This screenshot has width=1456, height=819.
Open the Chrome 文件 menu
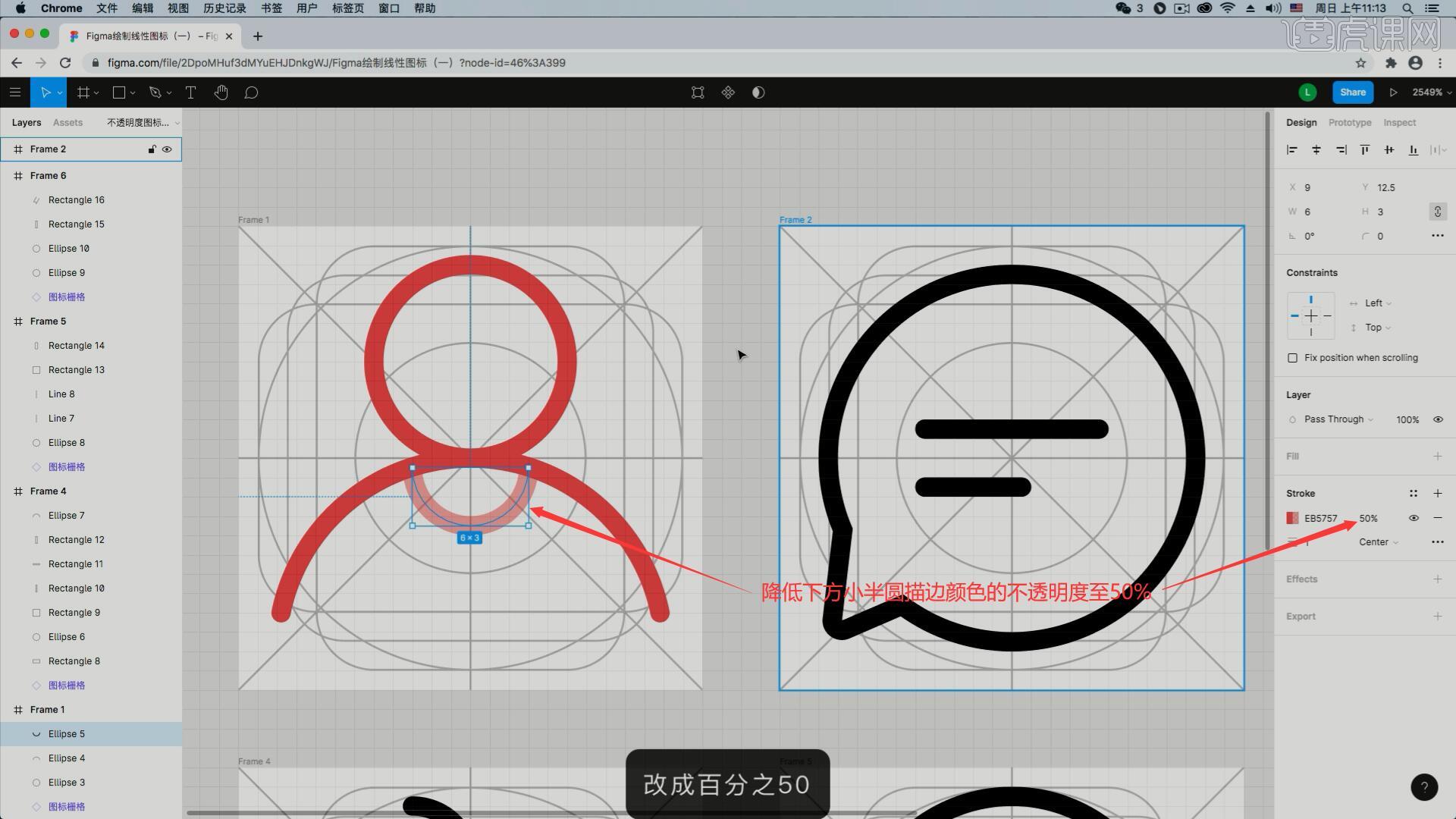(107, 8)
